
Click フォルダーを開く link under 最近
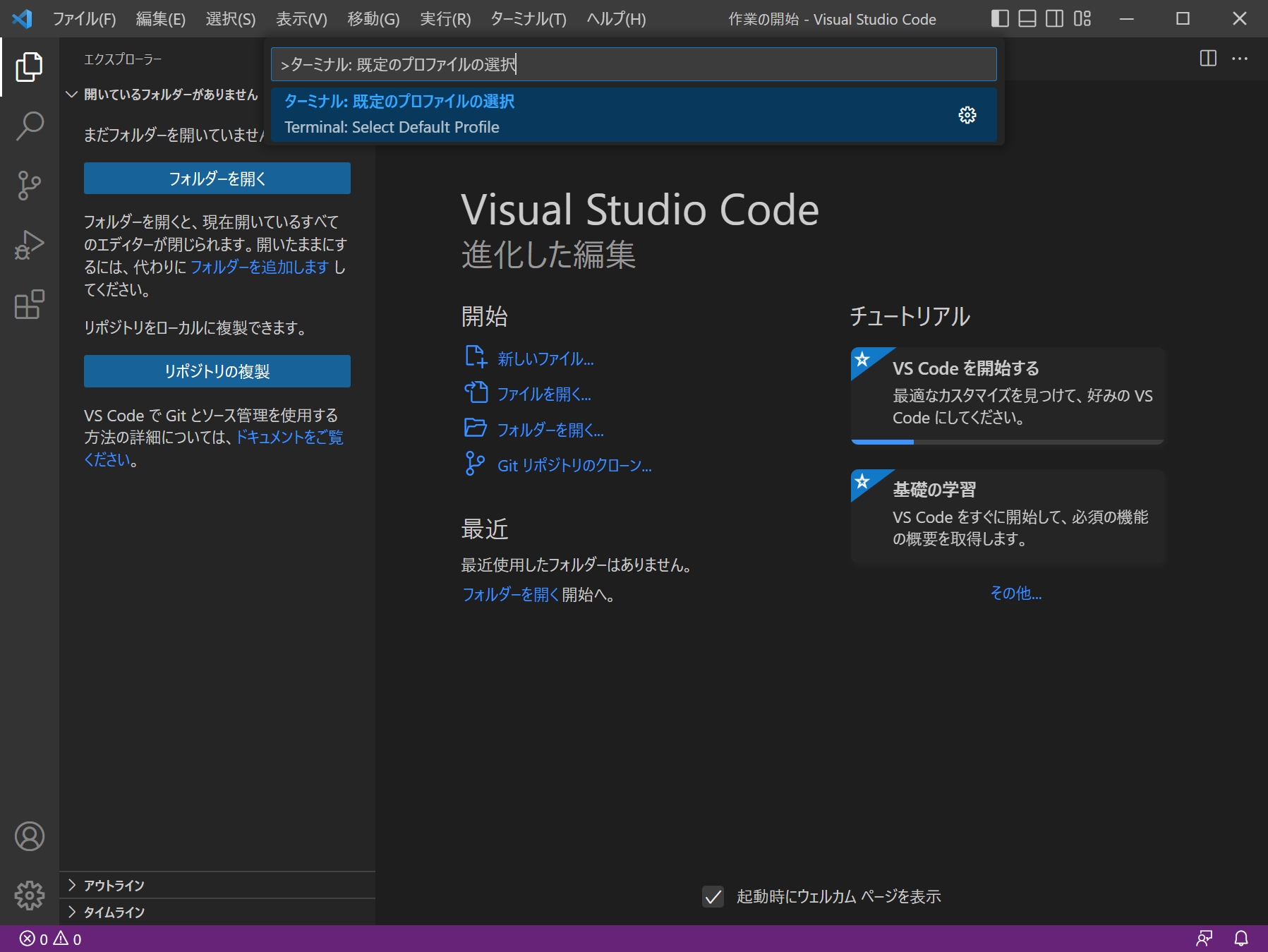tap(511, 594)
